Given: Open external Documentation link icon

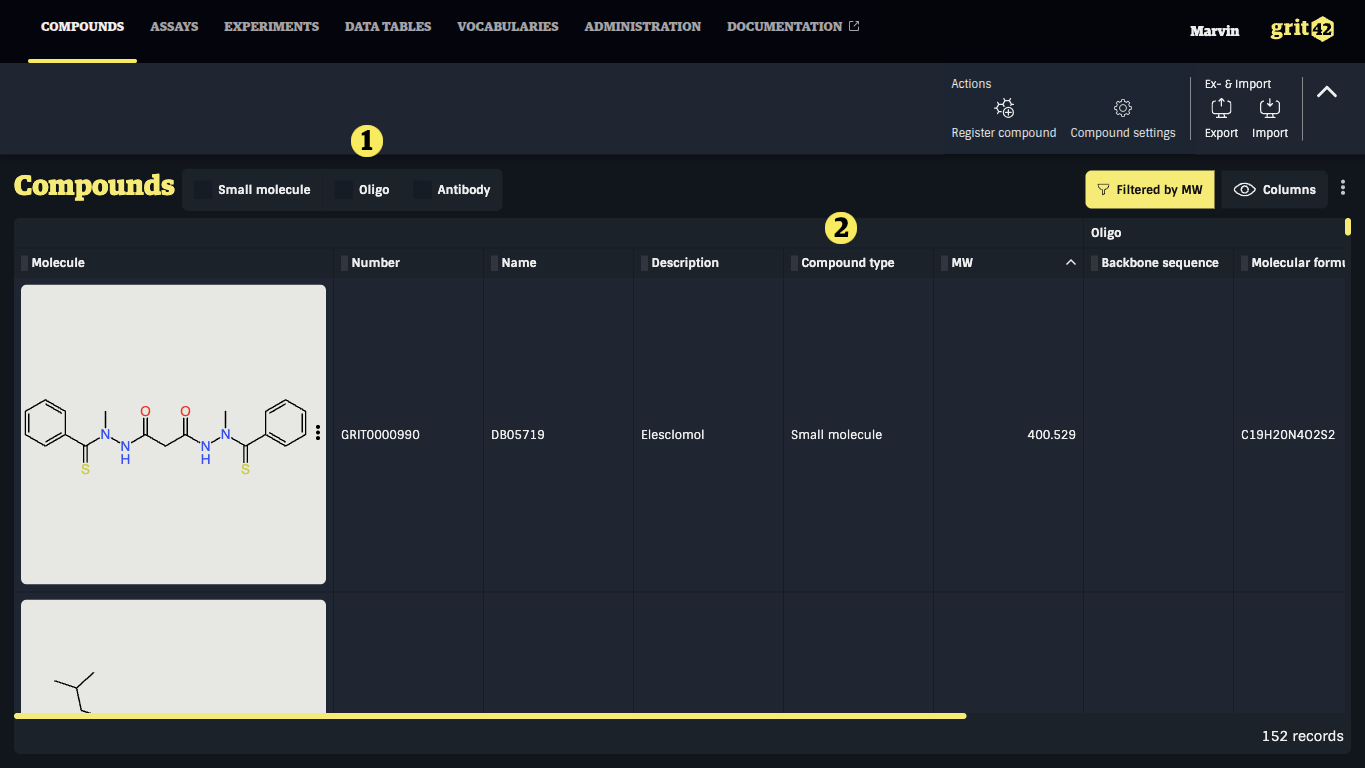Looking at the screenshot, I should coord(854,26).
